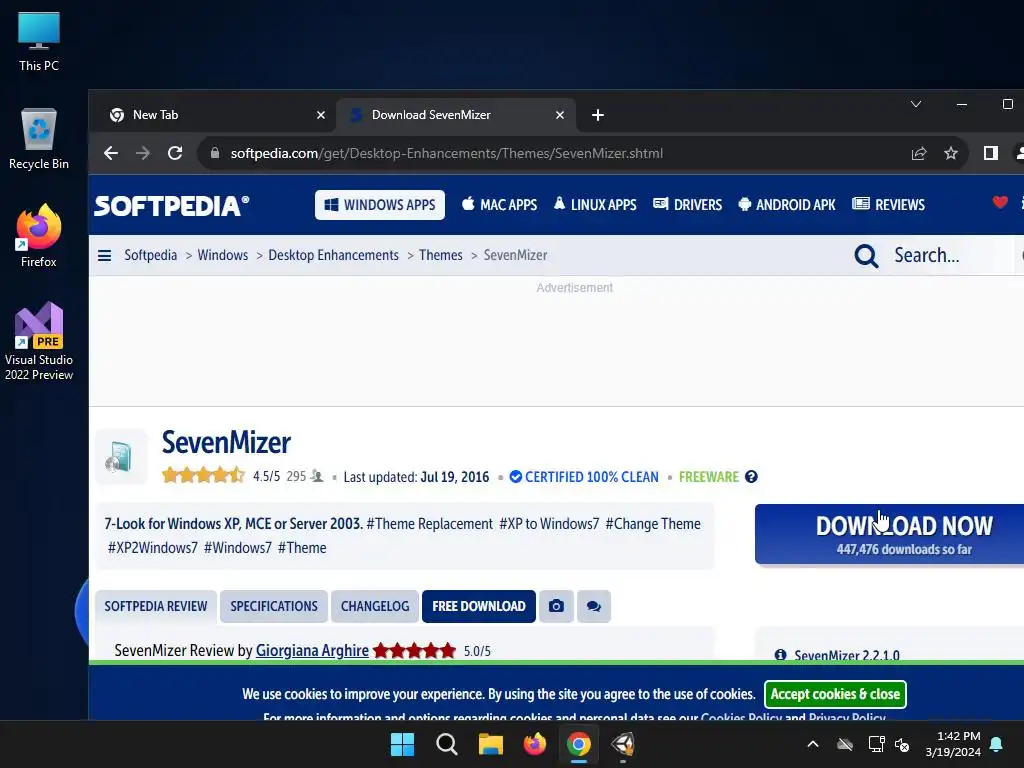
Task: Open a new tab with the plus button
Action: coord(598,115)
